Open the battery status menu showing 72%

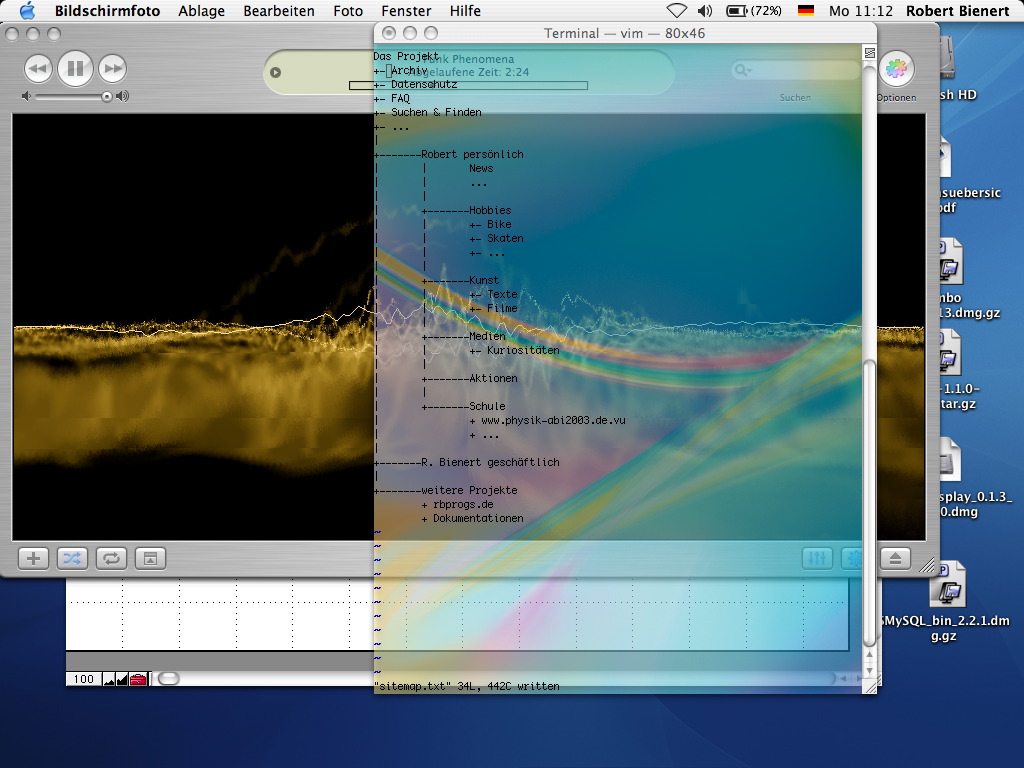tap(754, 10)
